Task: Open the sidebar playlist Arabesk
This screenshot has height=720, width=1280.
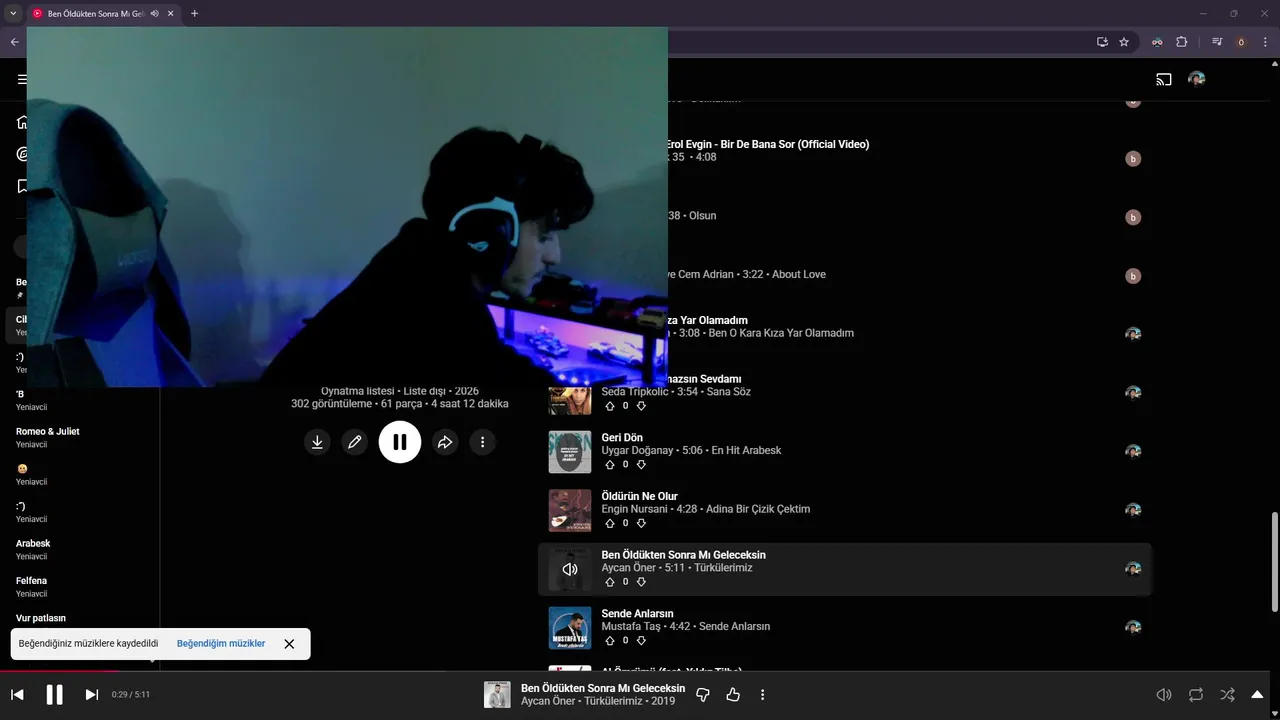Action: (x=33, y=543)
